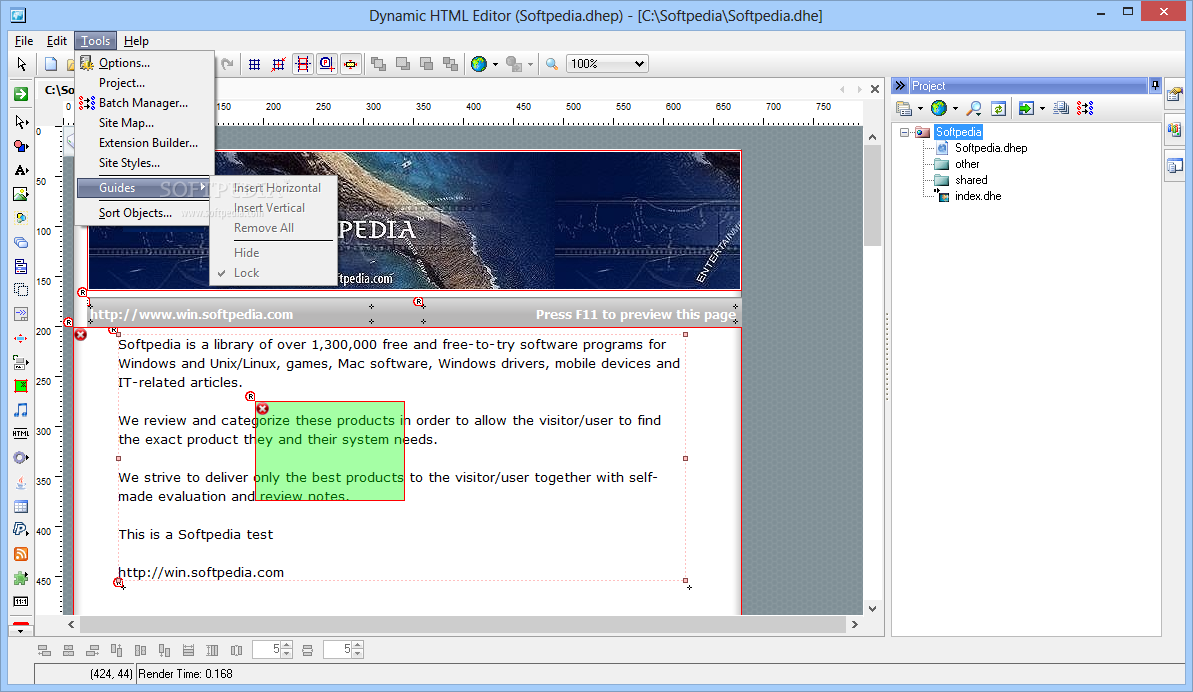The width and height of the screenshot is (1193, 692).
Task: Select the 'shared' folder in project tree
Action: coord(971,180)
